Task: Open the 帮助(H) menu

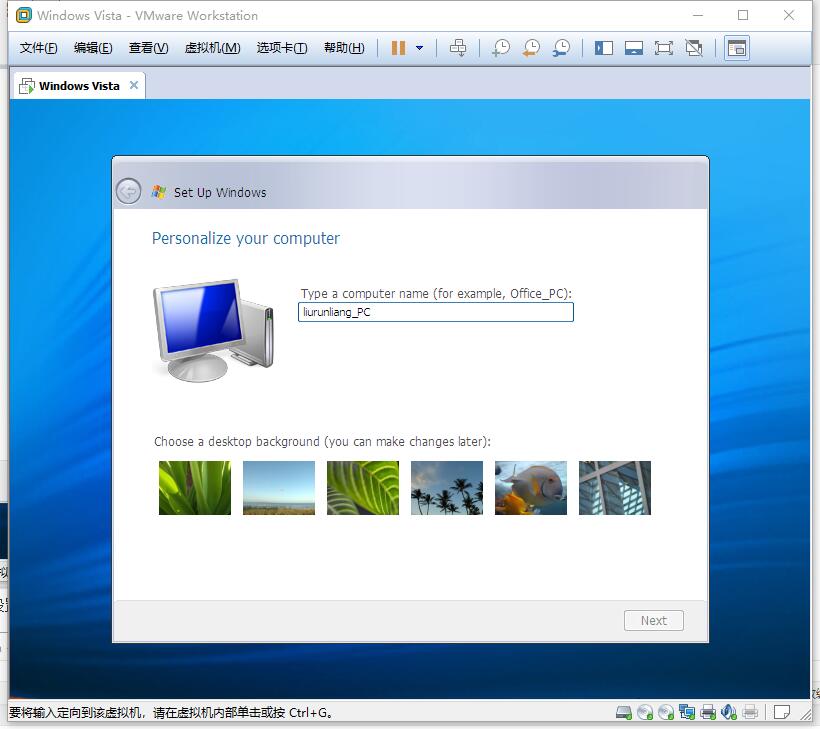Action: coord(344,48)
